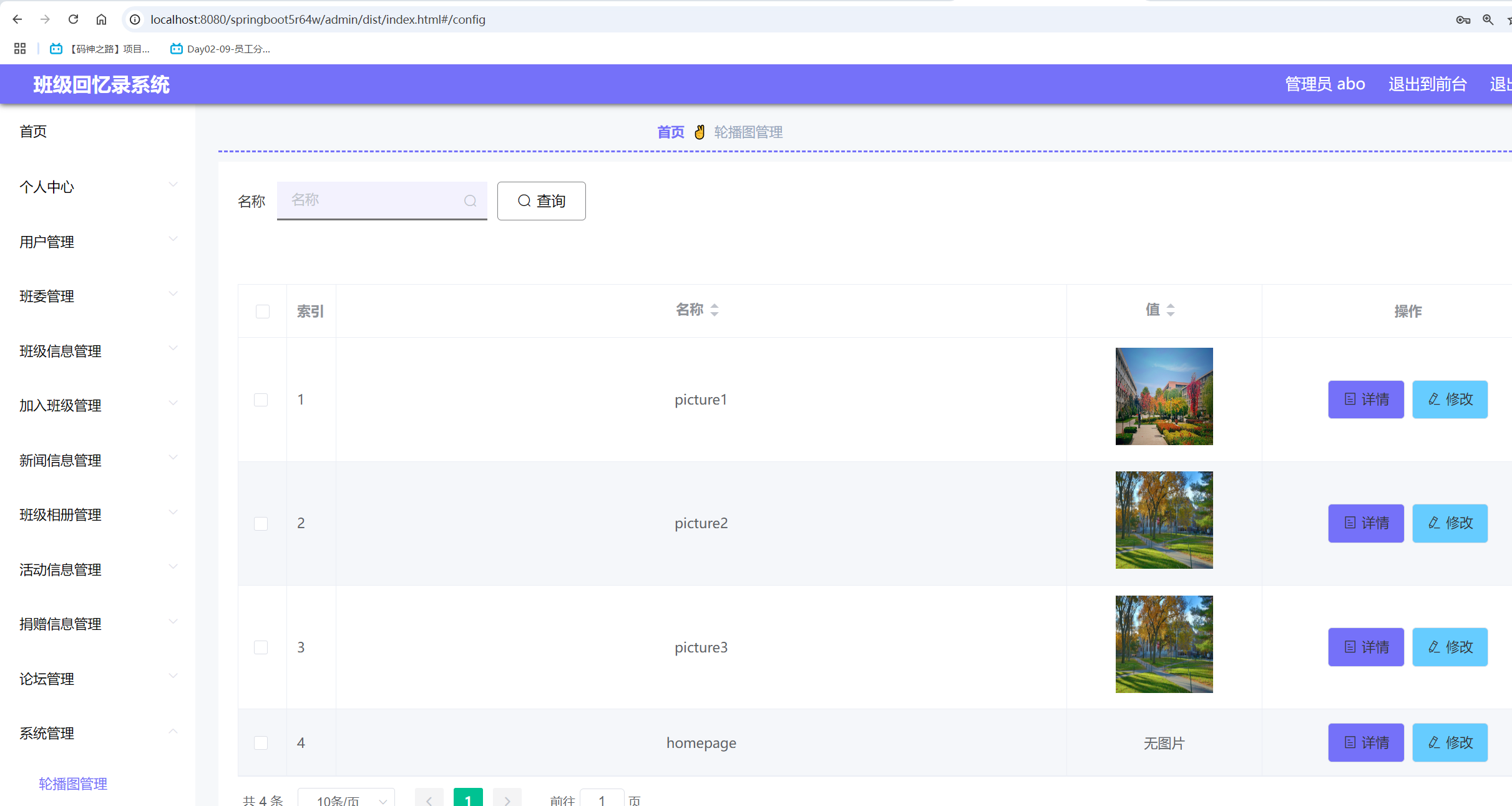1512x806 pixels.
Task: Open 详情 for picture3
Action: (x=1365, y=647)
